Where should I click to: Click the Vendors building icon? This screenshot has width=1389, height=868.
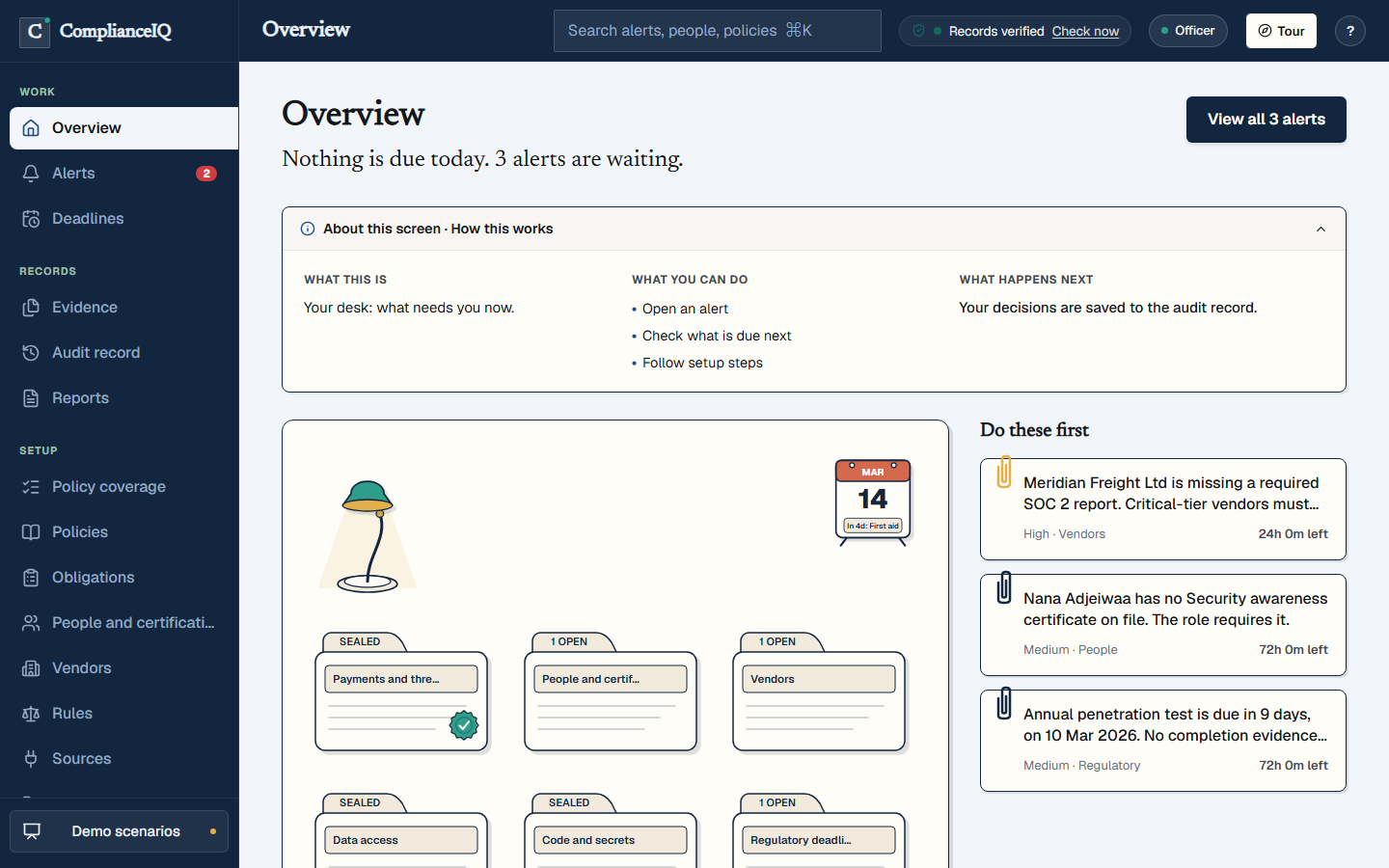(x=31, y=668)
